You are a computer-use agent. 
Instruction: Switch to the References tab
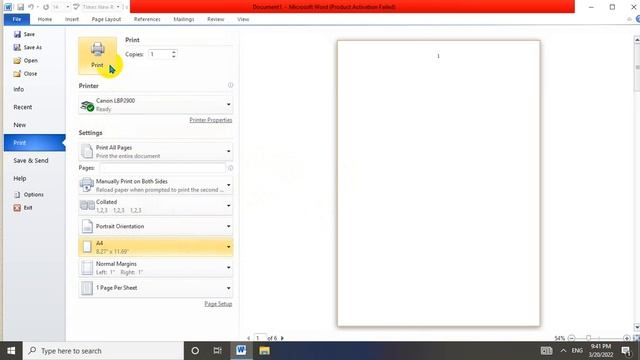(x=147, y=19)
